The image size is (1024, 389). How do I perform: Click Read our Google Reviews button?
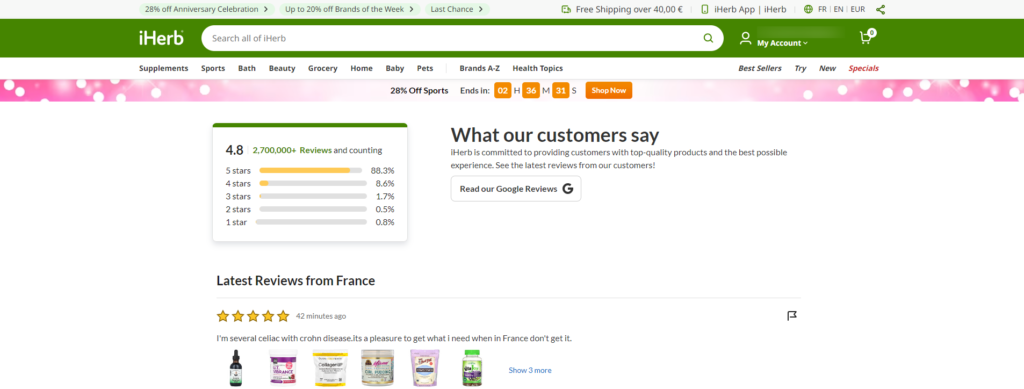(x=516, y=189)
